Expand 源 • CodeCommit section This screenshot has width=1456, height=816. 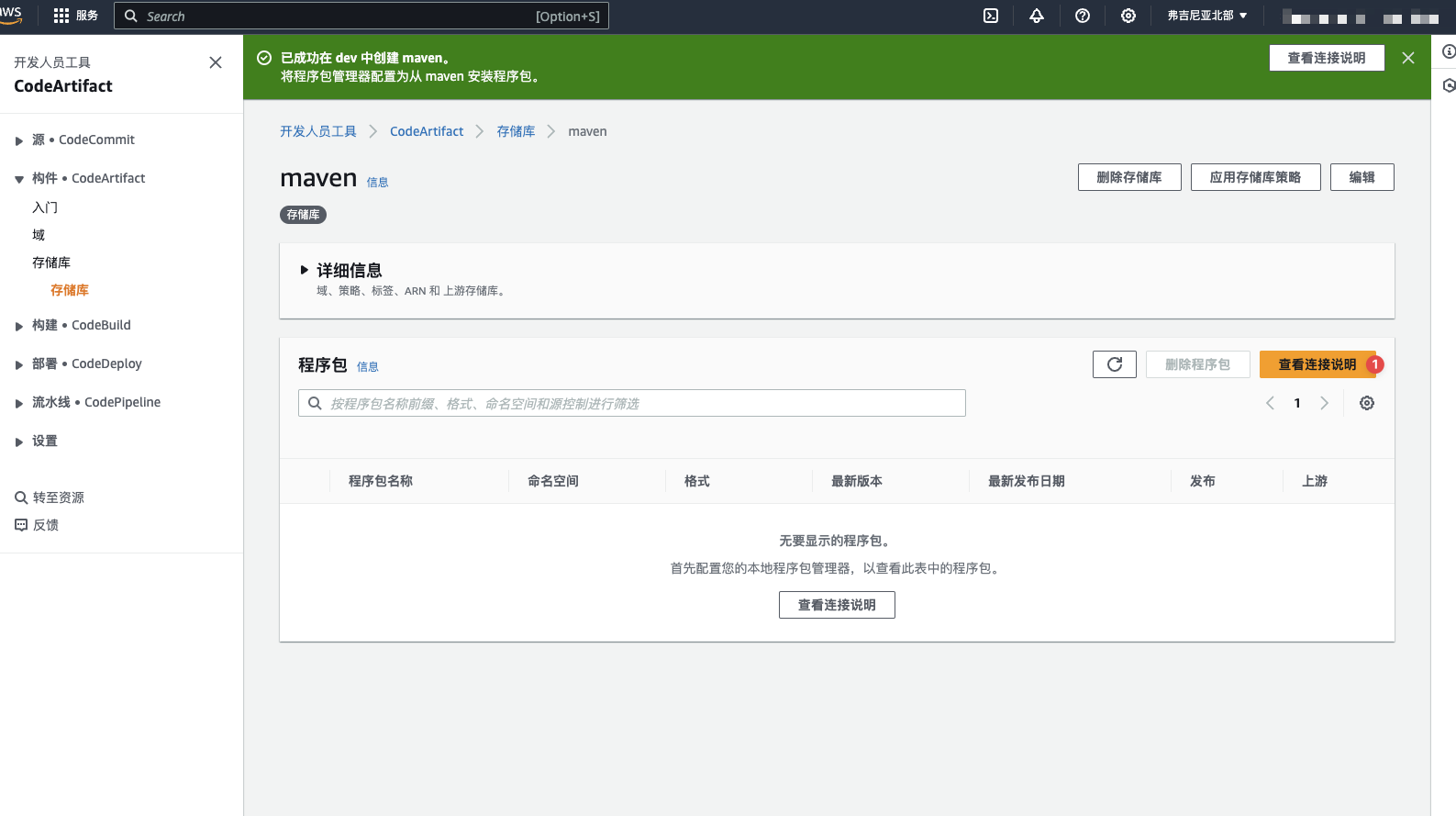click(x=19, y=140)
